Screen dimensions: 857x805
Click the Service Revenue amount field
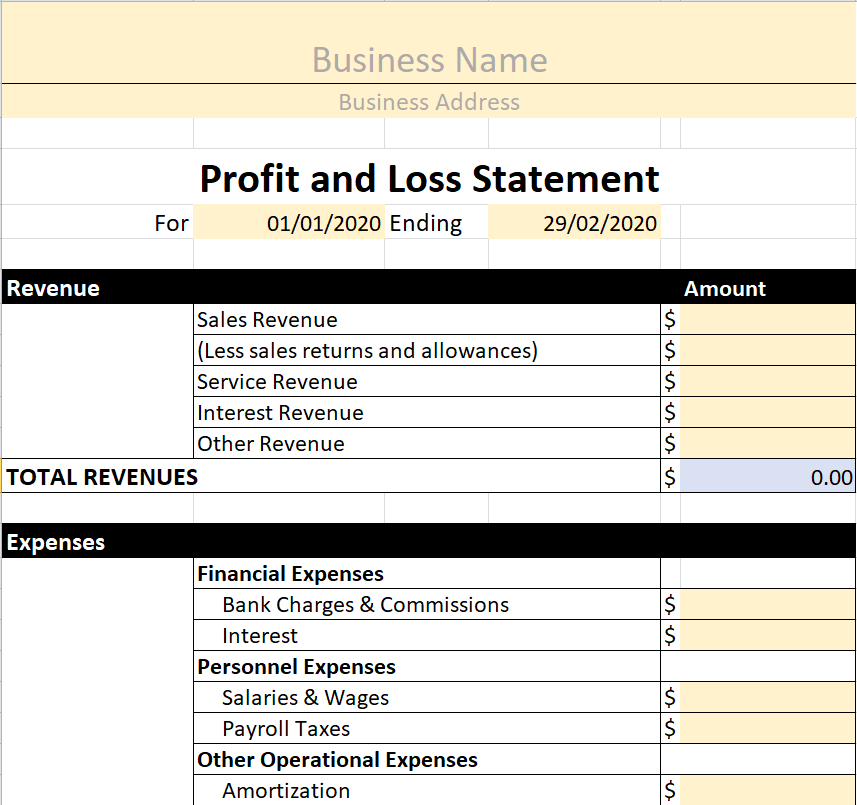click(x=767, y=382)
